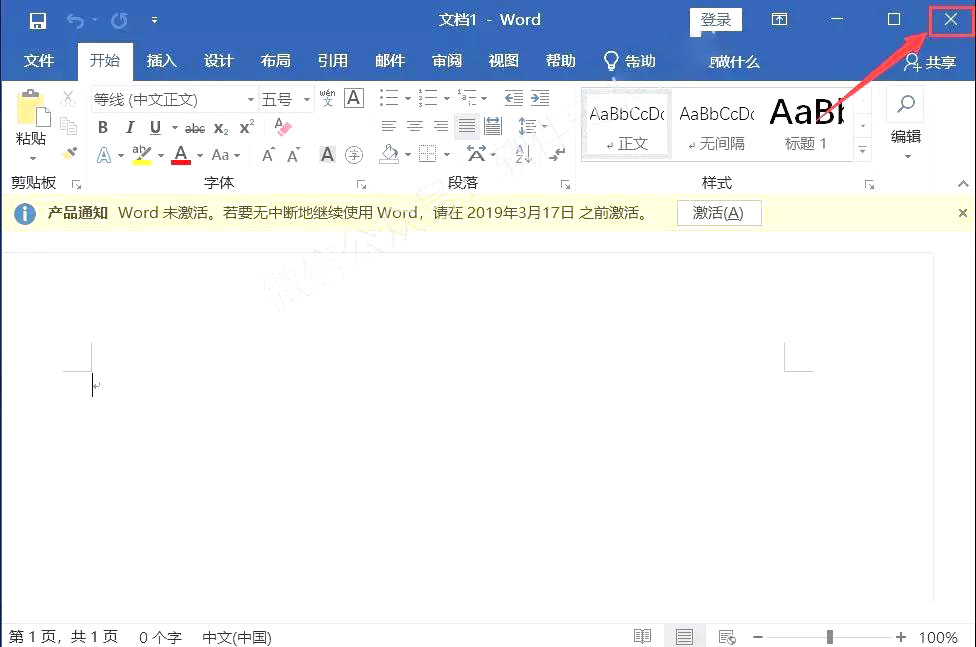Toggle Subscript formatting
Viewport: 976px width, 647px height.
click(x=221, y=128)
